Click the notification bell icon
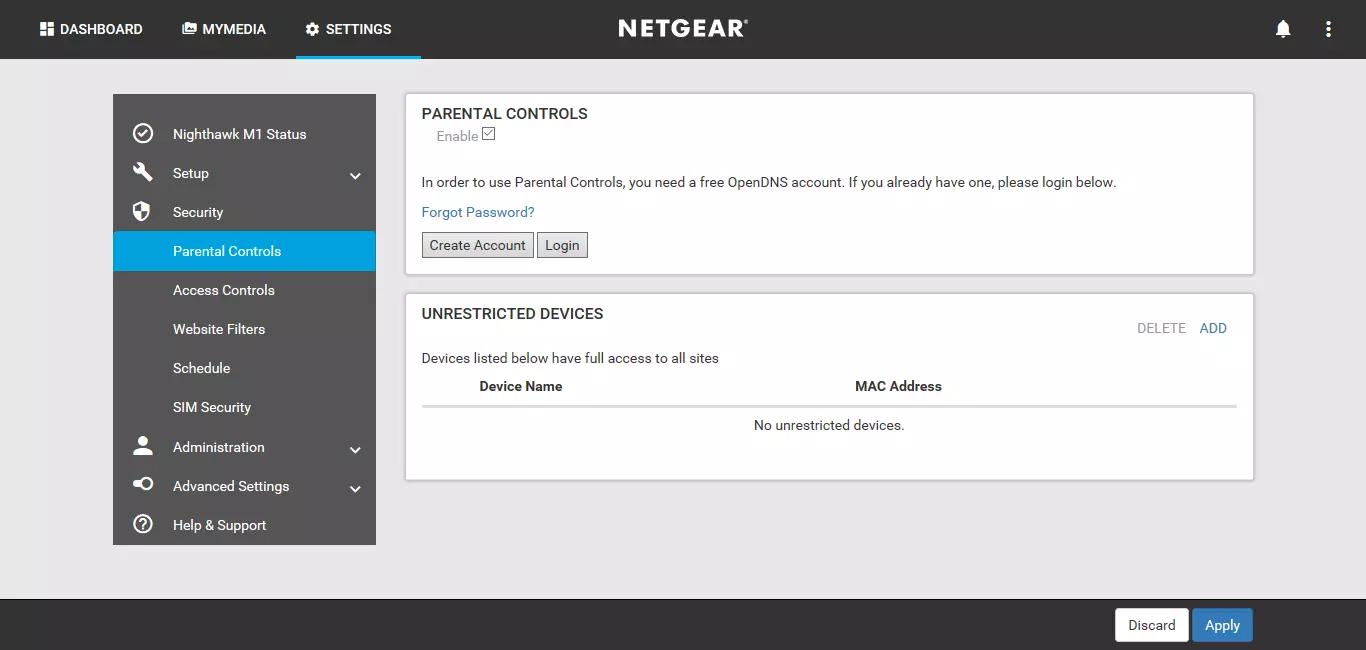 click(1283, 29)
